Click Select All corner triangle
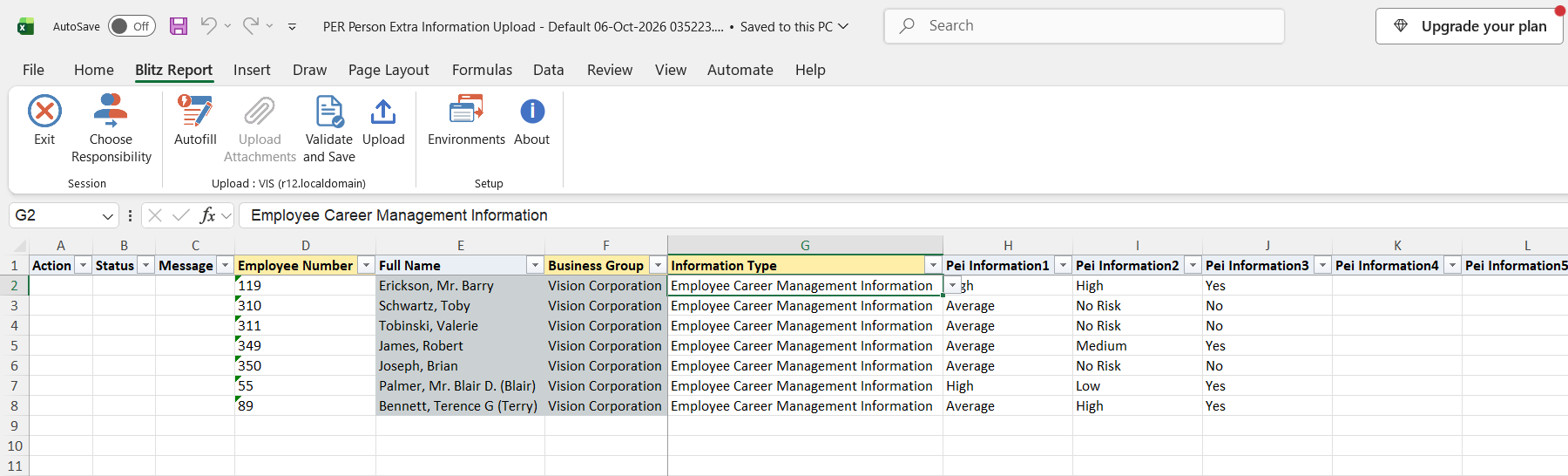The width and height of the screenshot is (1568, 476). (19, 246)
